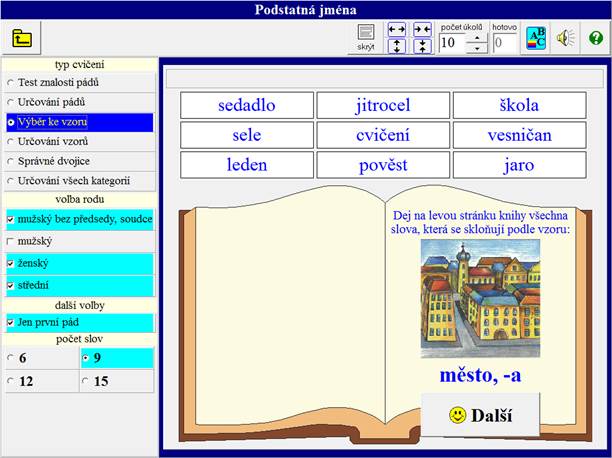
Task: Choose 12 as the word count
Action: [11, 380]
